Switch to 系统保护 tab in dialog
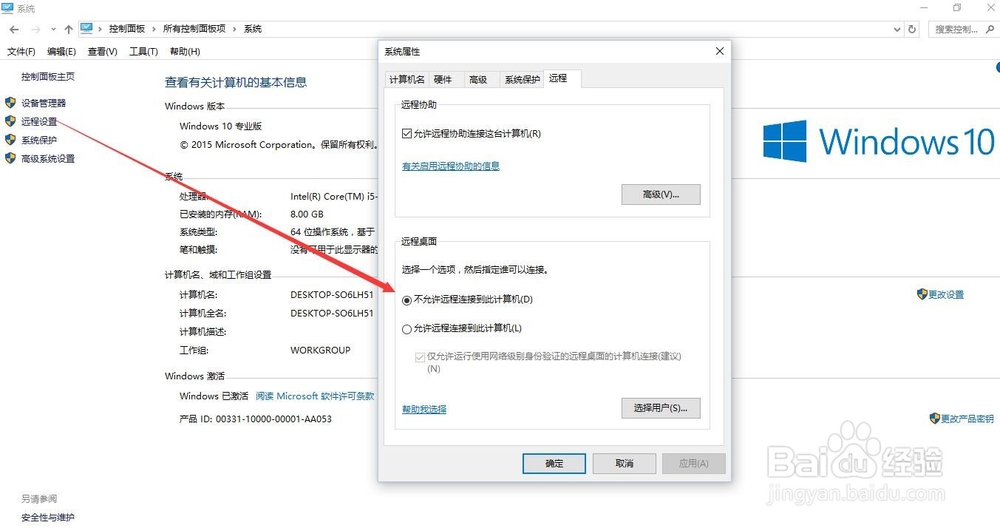Screen dimensions: 1000x528 pos(522,79)
